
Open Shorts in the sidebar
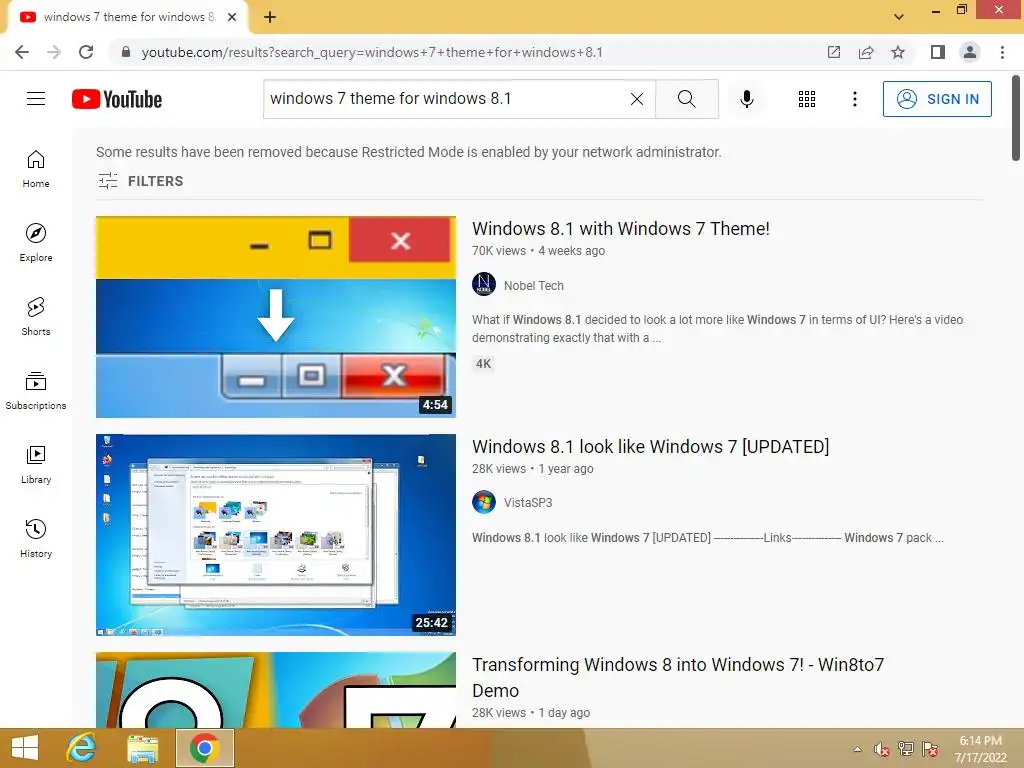pos(36,316)
